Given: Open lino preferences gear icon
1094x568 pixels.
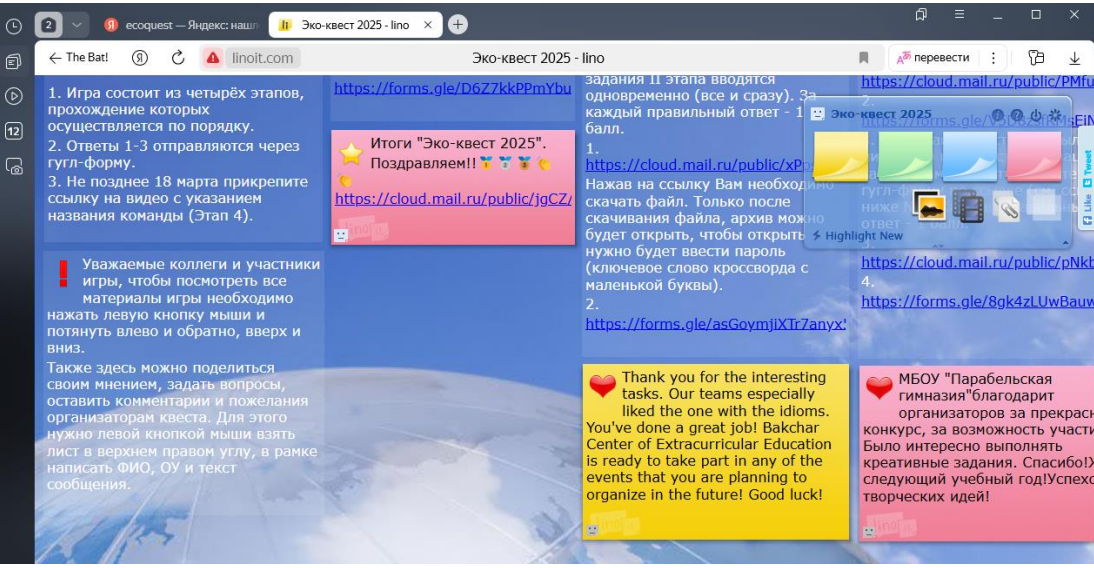Looking at the screenshot, I should pyautogui.click(x=1056, y=115).
